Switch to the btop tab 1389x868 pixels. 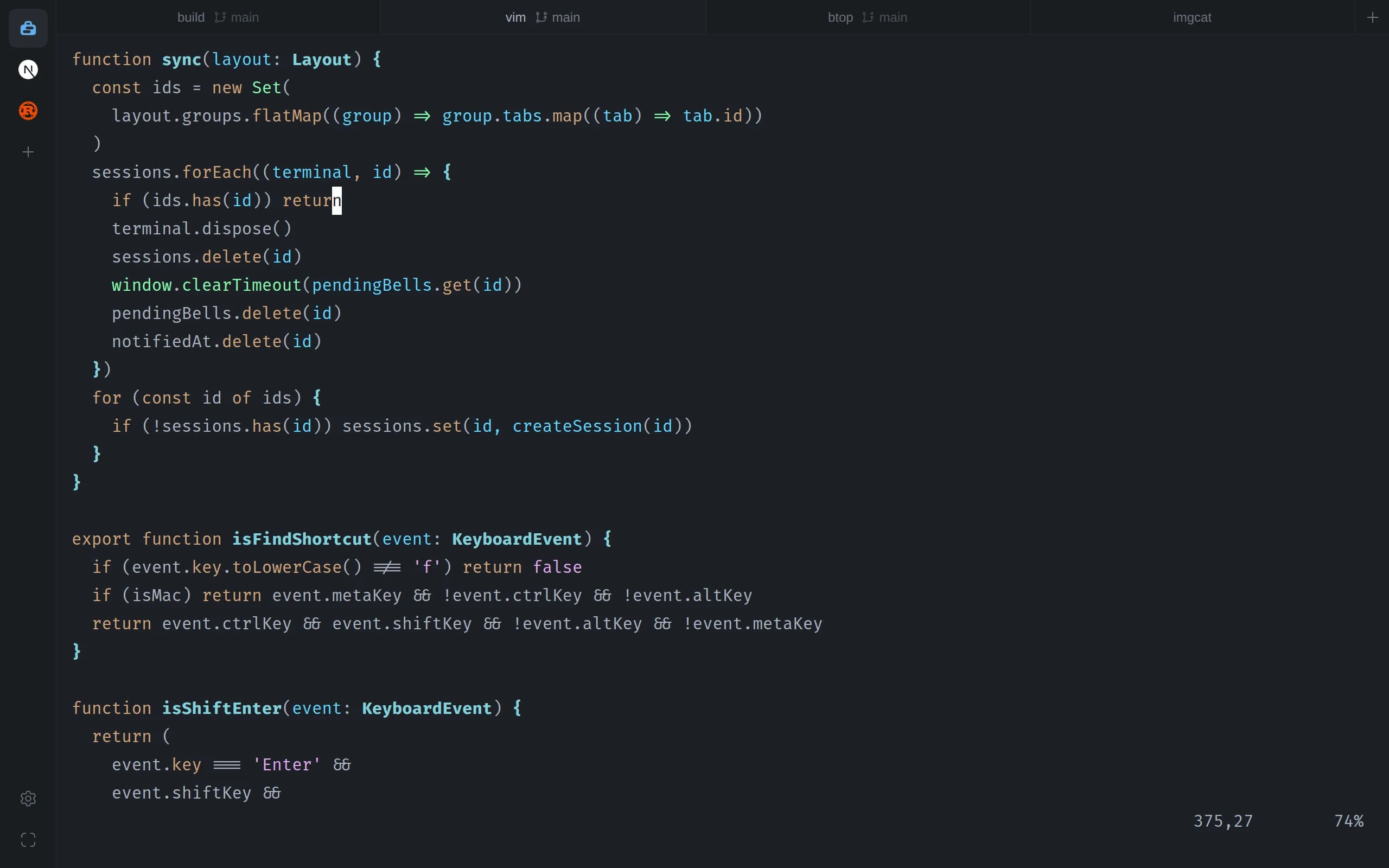pyautogui.click(x=867, y=17)
